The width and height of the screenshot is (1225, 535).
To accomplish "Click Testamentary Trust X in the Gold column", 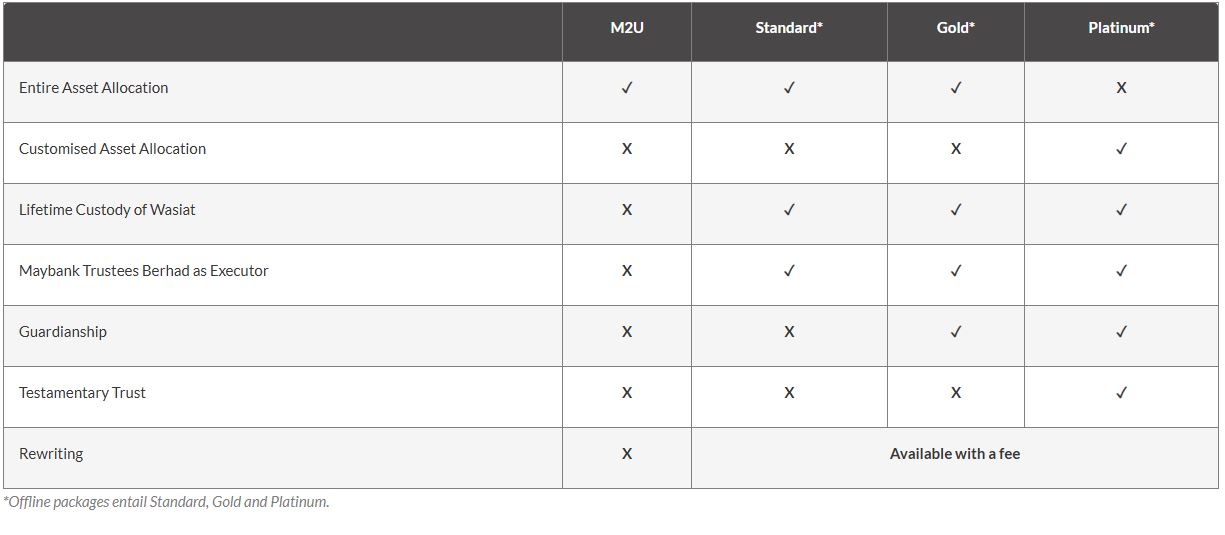I will 955,393.
